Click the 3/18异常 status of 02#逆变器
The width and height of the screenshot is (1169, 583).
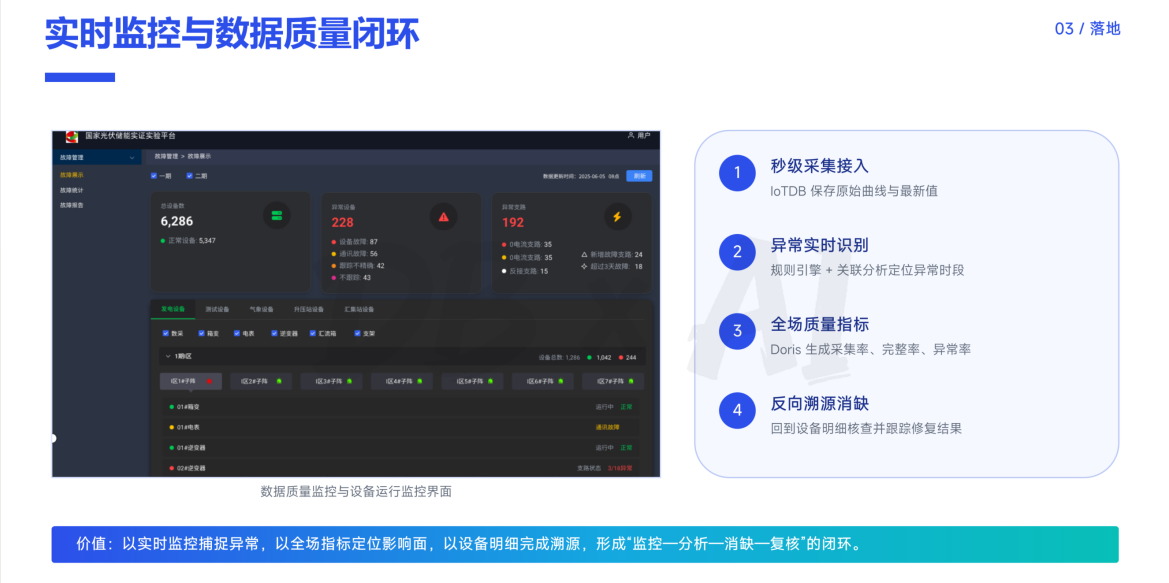pos(620,468)
